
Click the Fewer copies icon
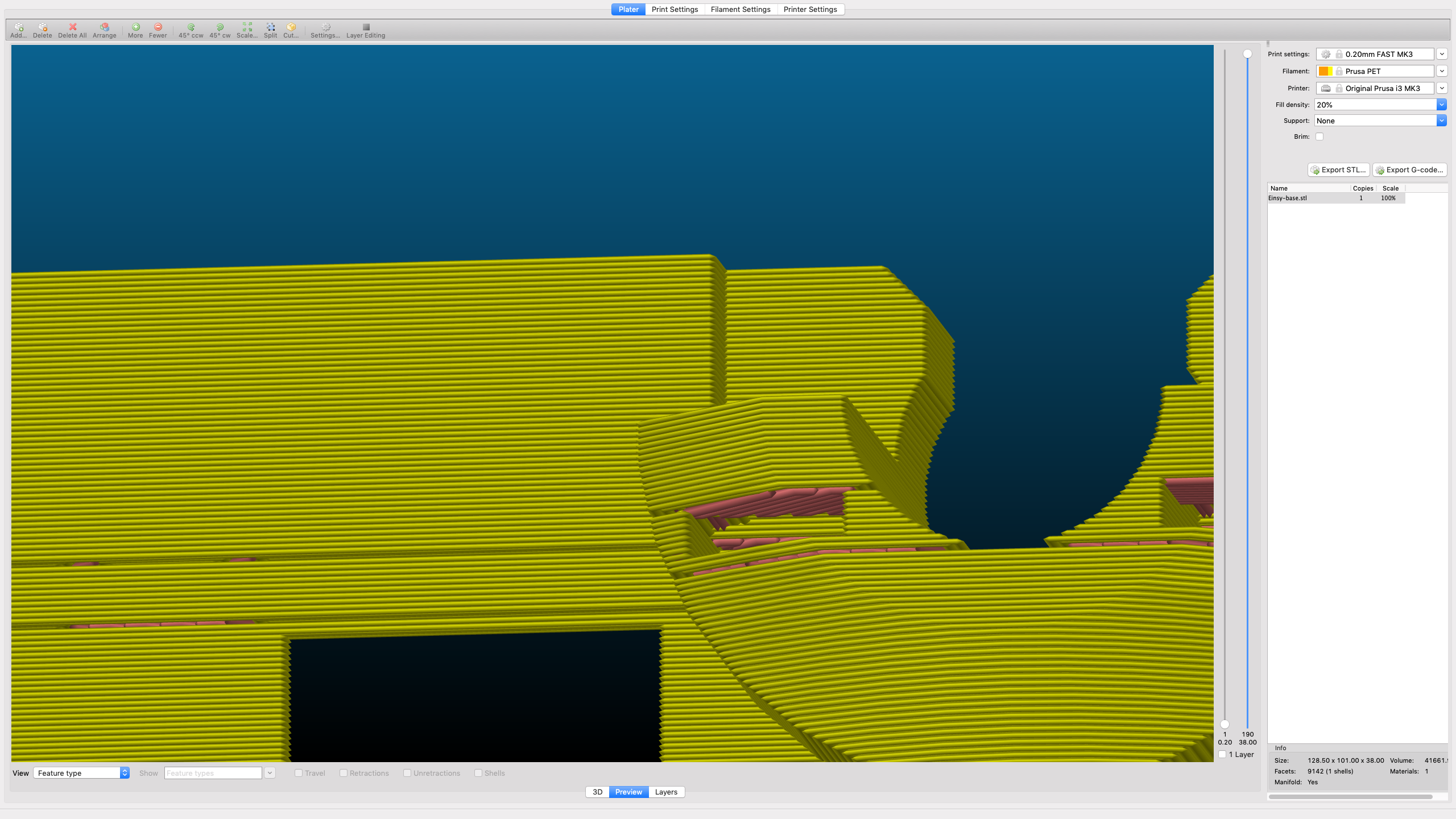pos(158,30)
